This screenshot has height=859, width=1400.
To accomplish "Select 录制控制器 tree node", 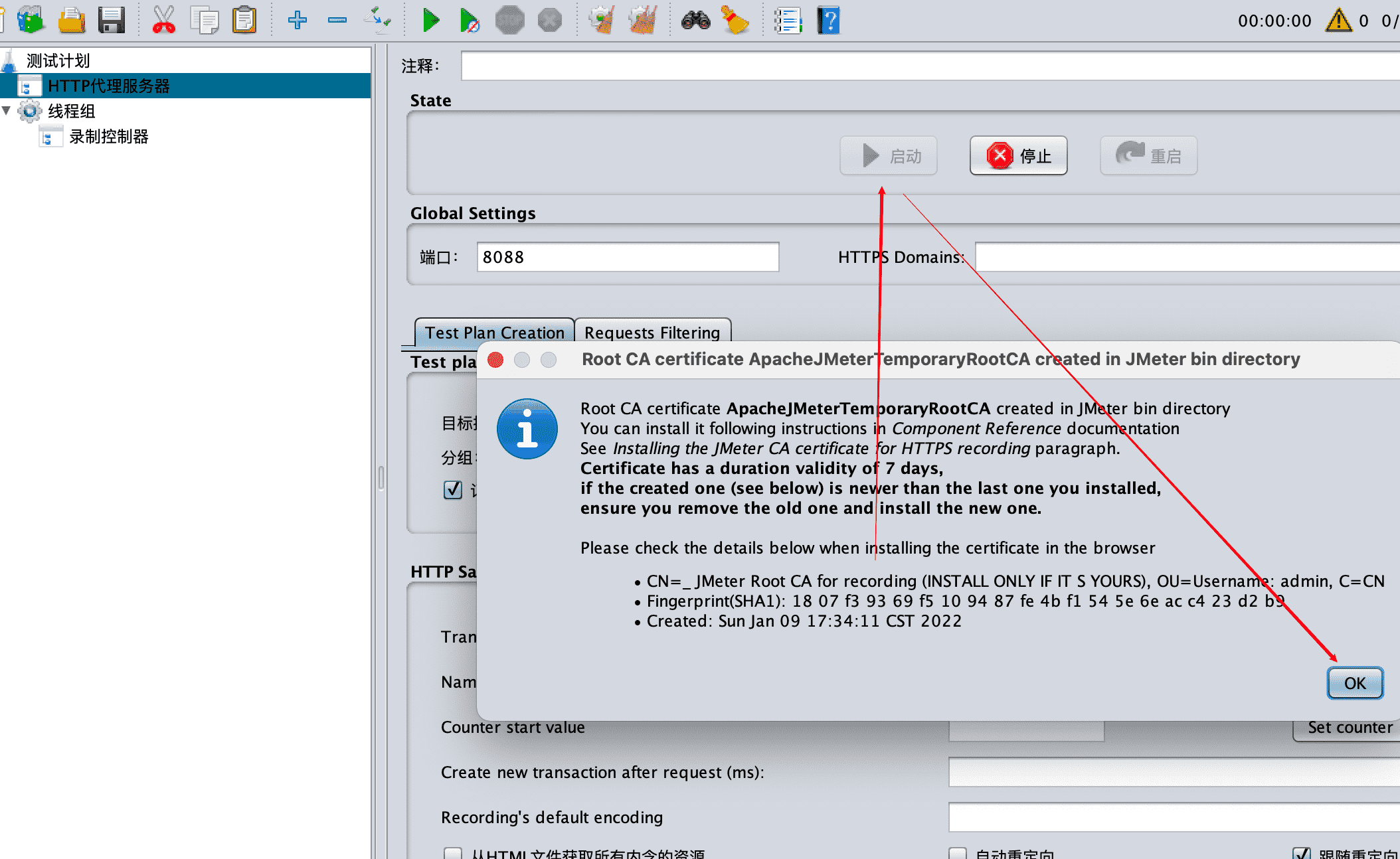I will (x=109, y=137).
